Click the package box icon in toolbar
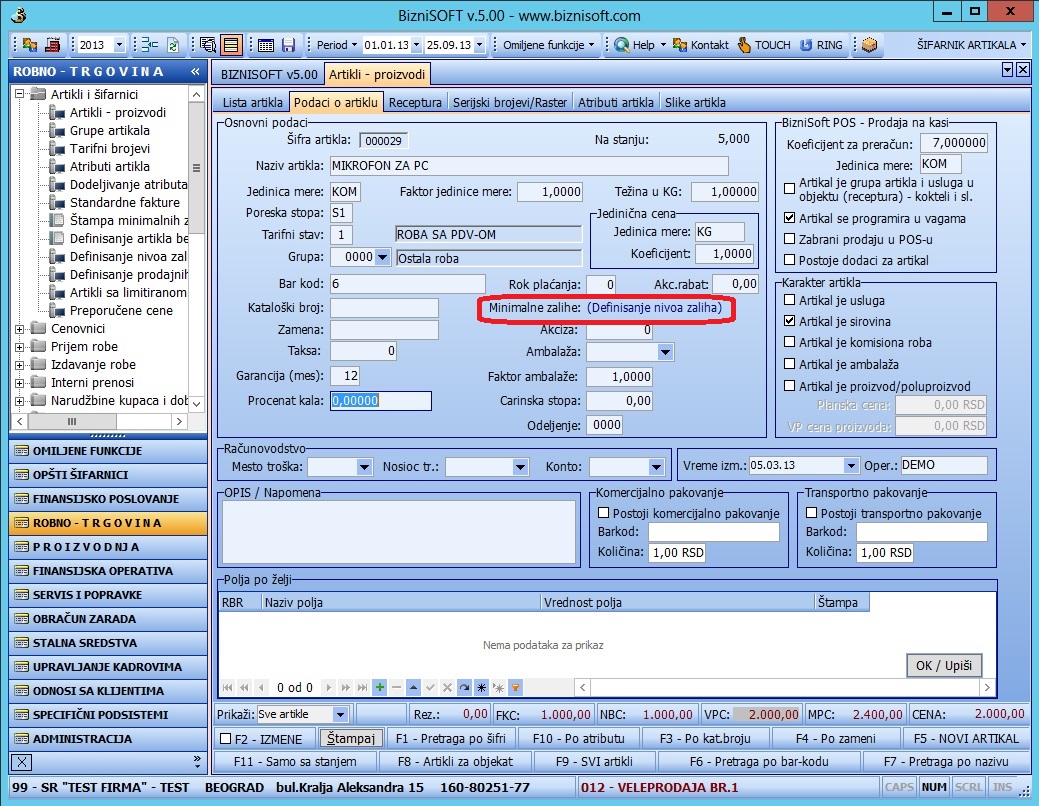Viewport: 1039px width, 806px height. pyautogui.click(x=870, y=45)
